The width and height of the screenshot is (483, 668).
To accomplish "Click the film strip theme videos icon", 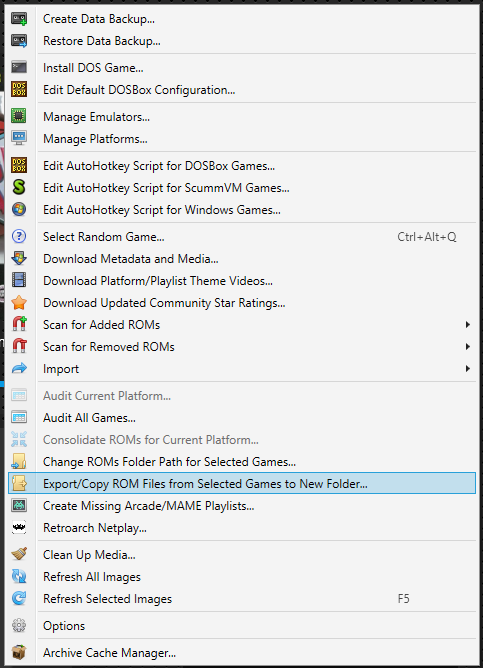I will pos(19,280).
